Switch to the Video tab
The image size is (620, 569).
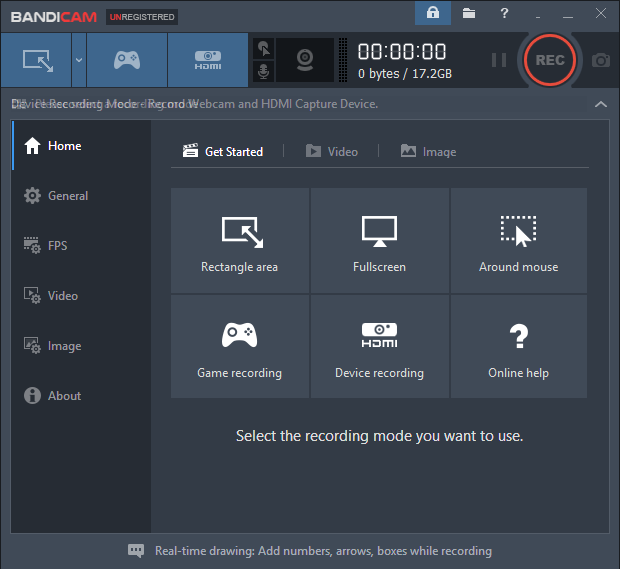(332, 151)
